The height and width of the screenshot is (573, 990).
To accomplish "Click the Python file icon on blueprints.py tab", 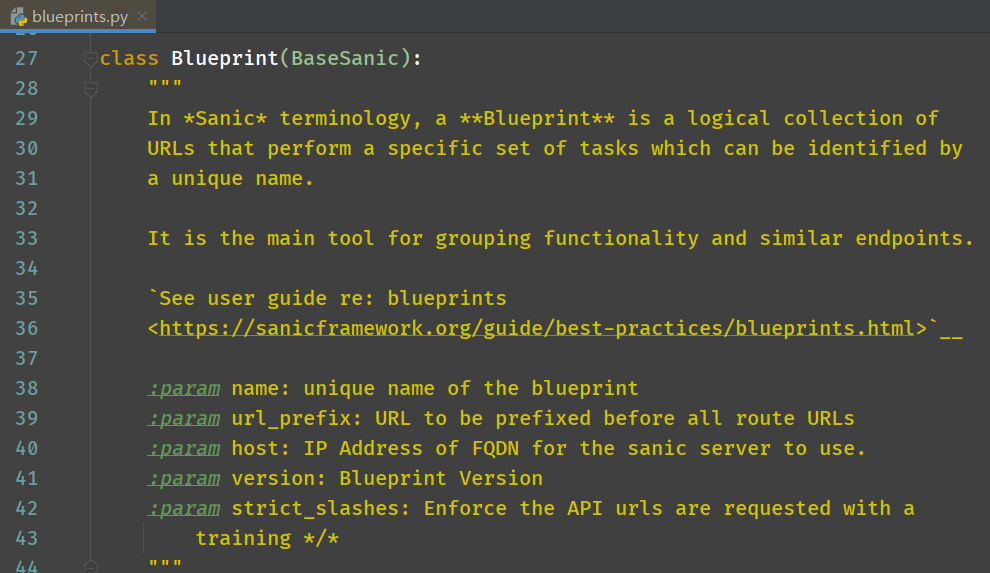I will [x=19, y=17].
